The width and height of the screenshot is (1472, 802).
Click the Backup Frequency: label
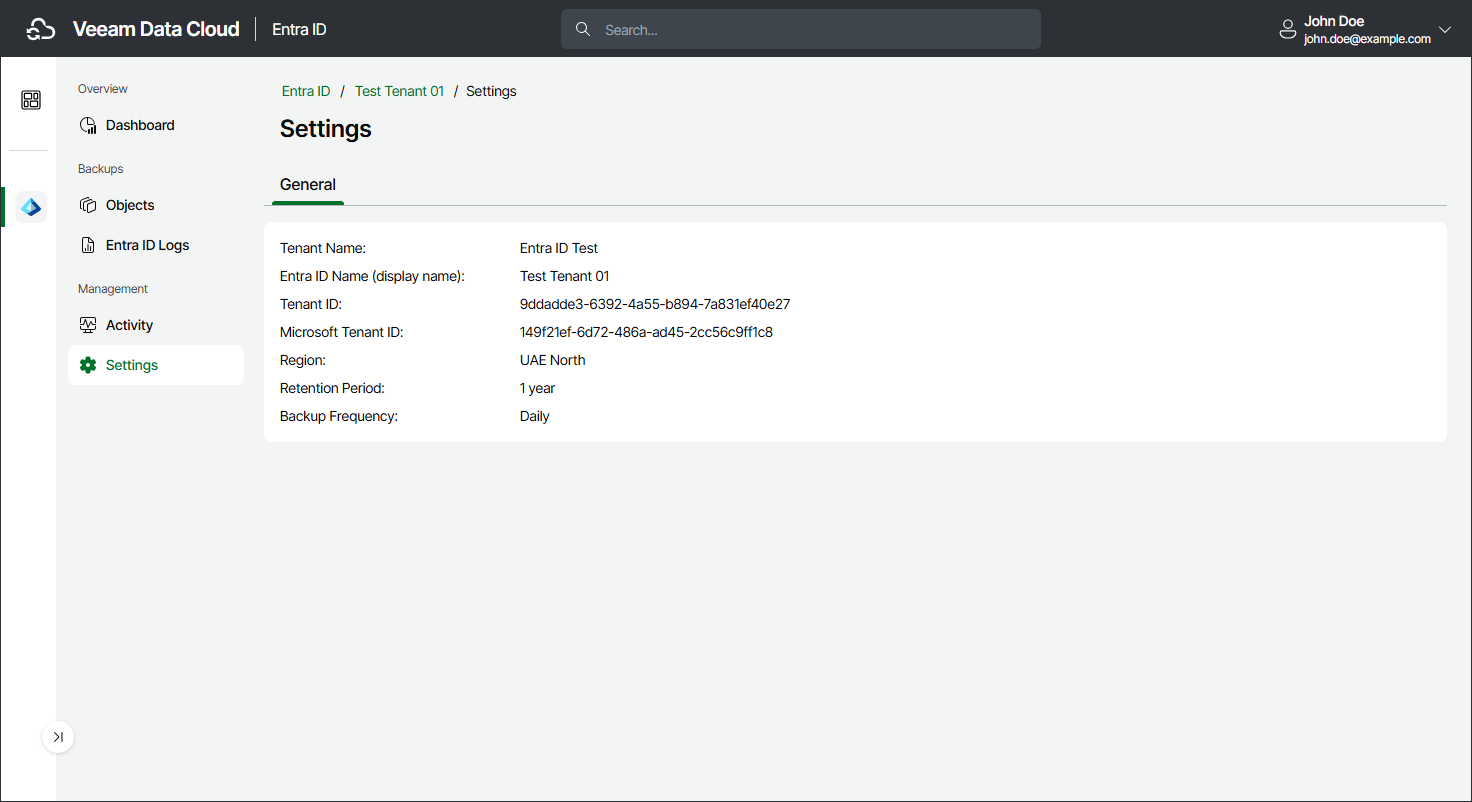click(x=339, y=416)
